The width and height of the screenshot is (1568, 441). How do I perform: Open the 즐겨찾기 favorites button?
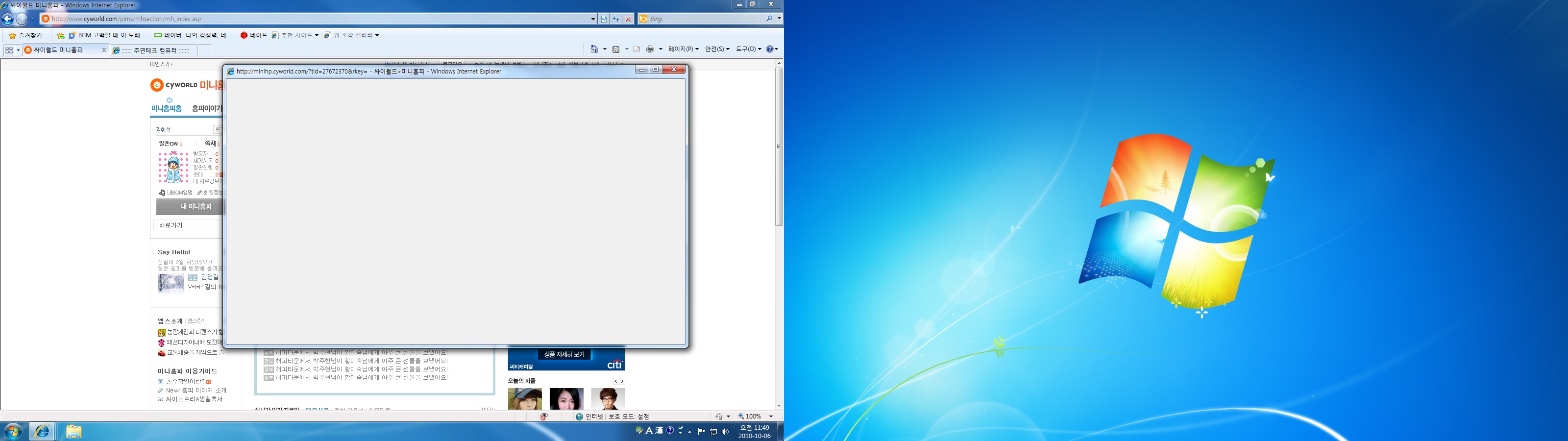25,35
